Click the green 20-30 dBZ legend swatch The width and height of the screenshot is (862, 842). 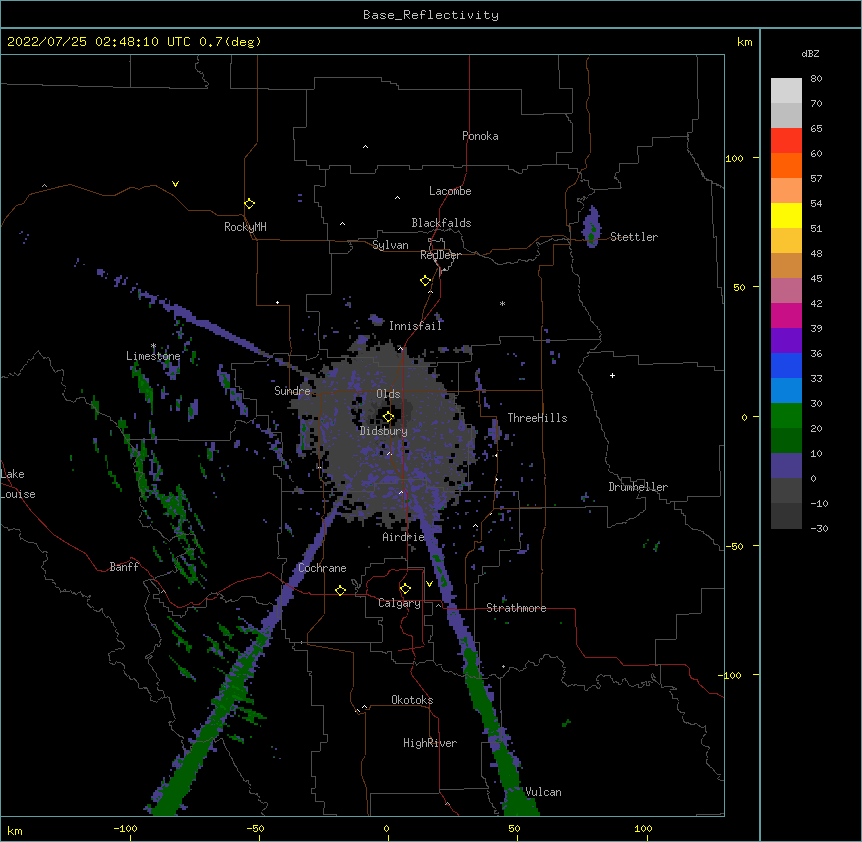786,416
